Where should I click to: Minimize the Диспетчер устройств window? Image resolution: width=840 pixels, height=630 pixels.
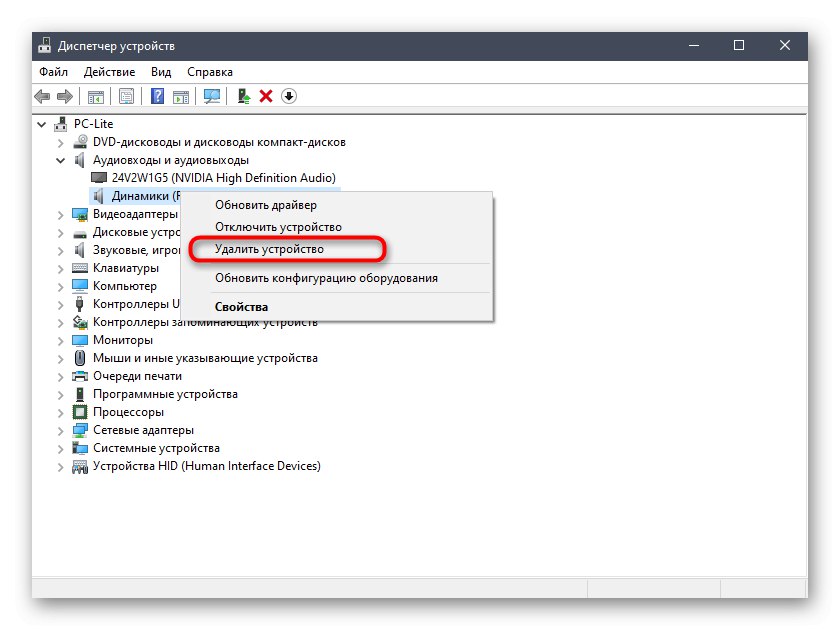694,46
